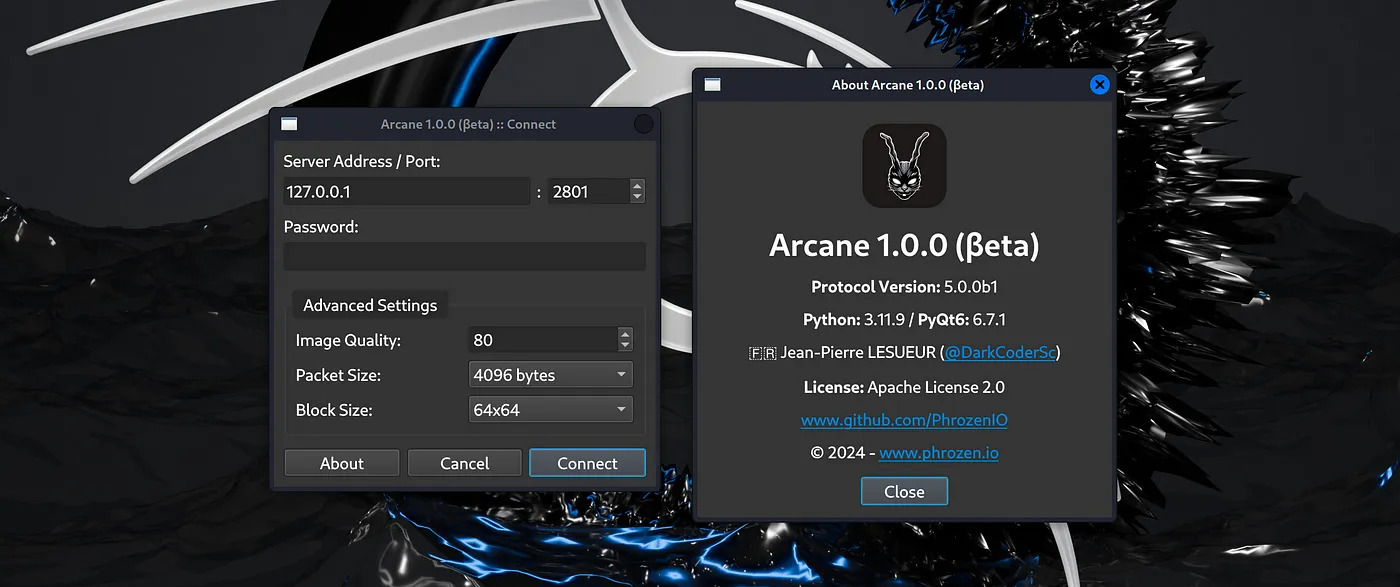Open the About dialog via About button

[x=342, y=463]
